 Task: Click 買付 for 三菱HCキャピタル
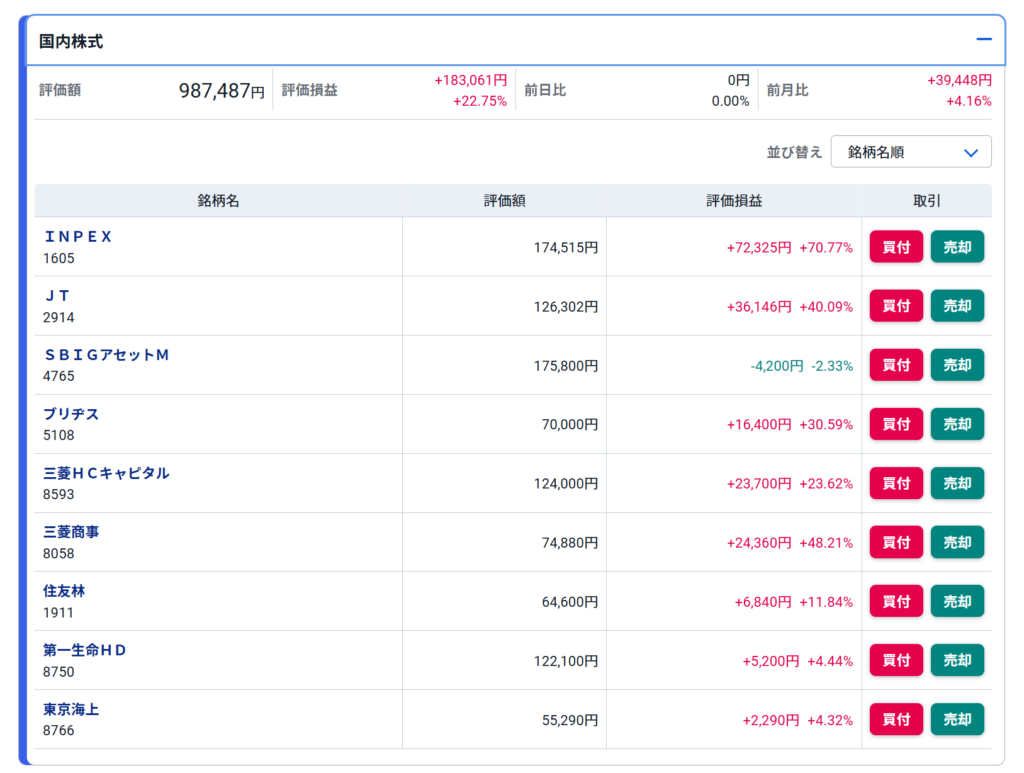point(896,483)
